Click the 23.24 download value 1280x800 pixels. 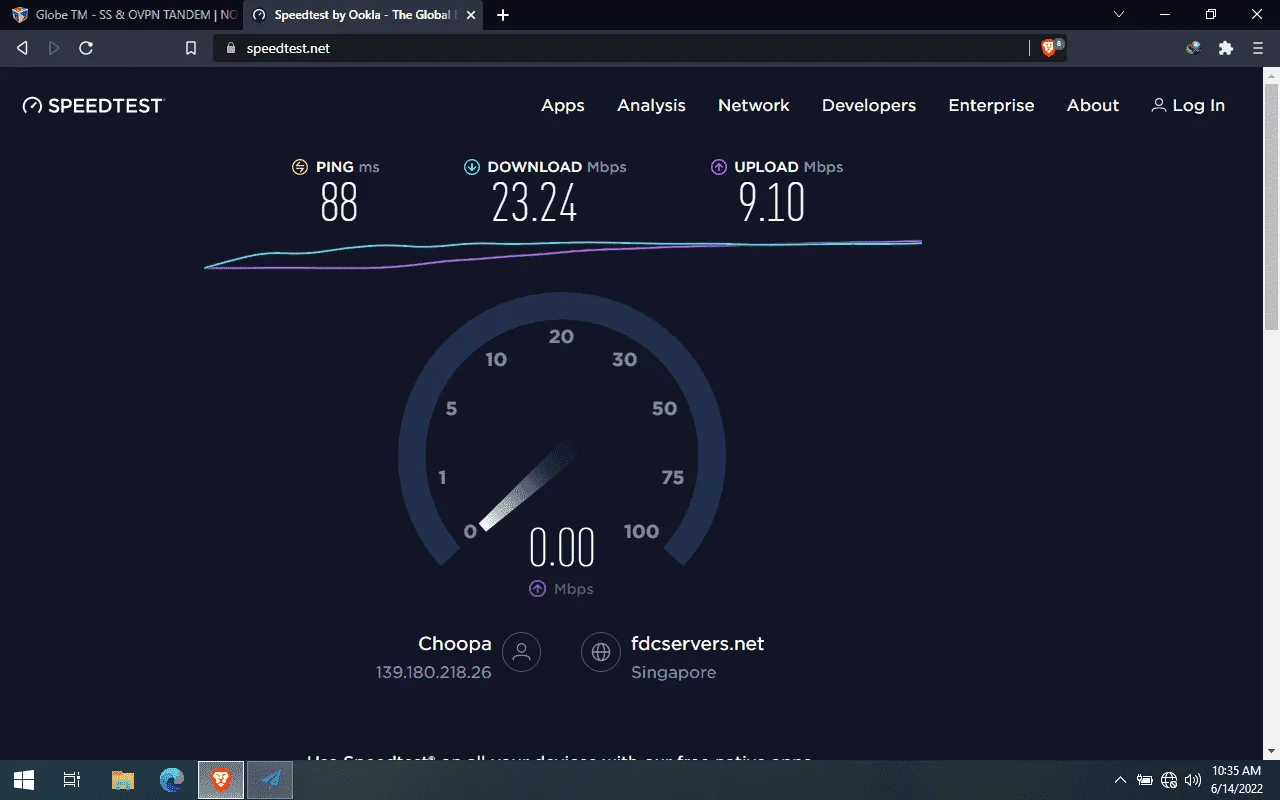(x=535, y=204)
